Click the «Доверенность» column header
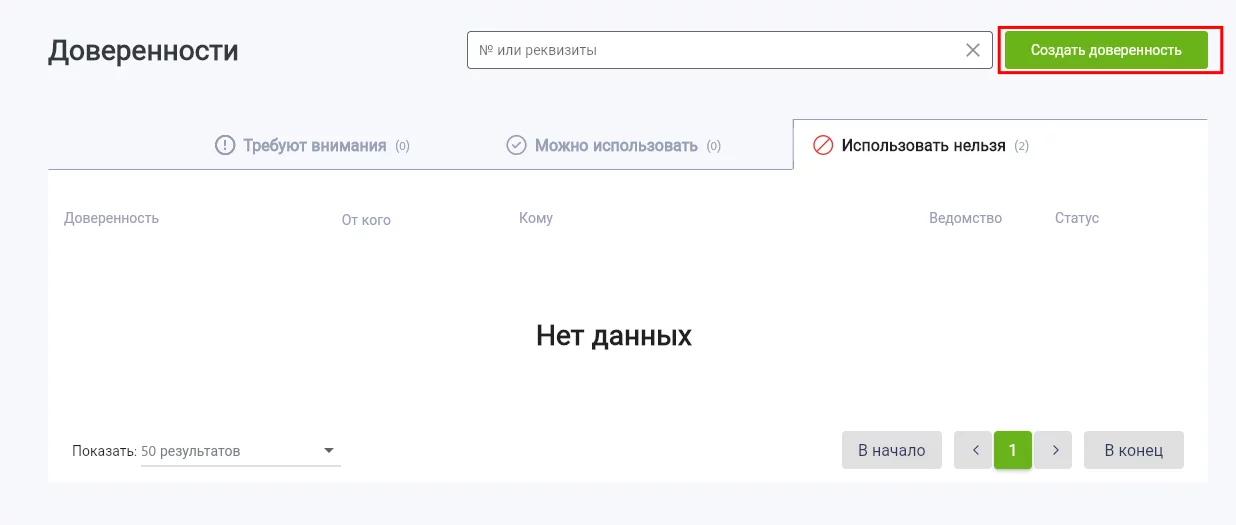 (x=111, y=218)
